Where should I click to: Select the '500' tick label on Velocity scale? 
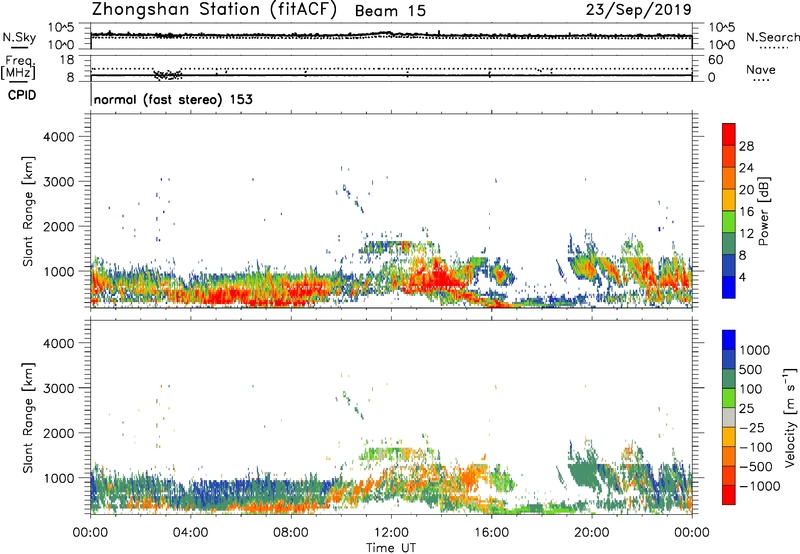(x=751, y=369)
